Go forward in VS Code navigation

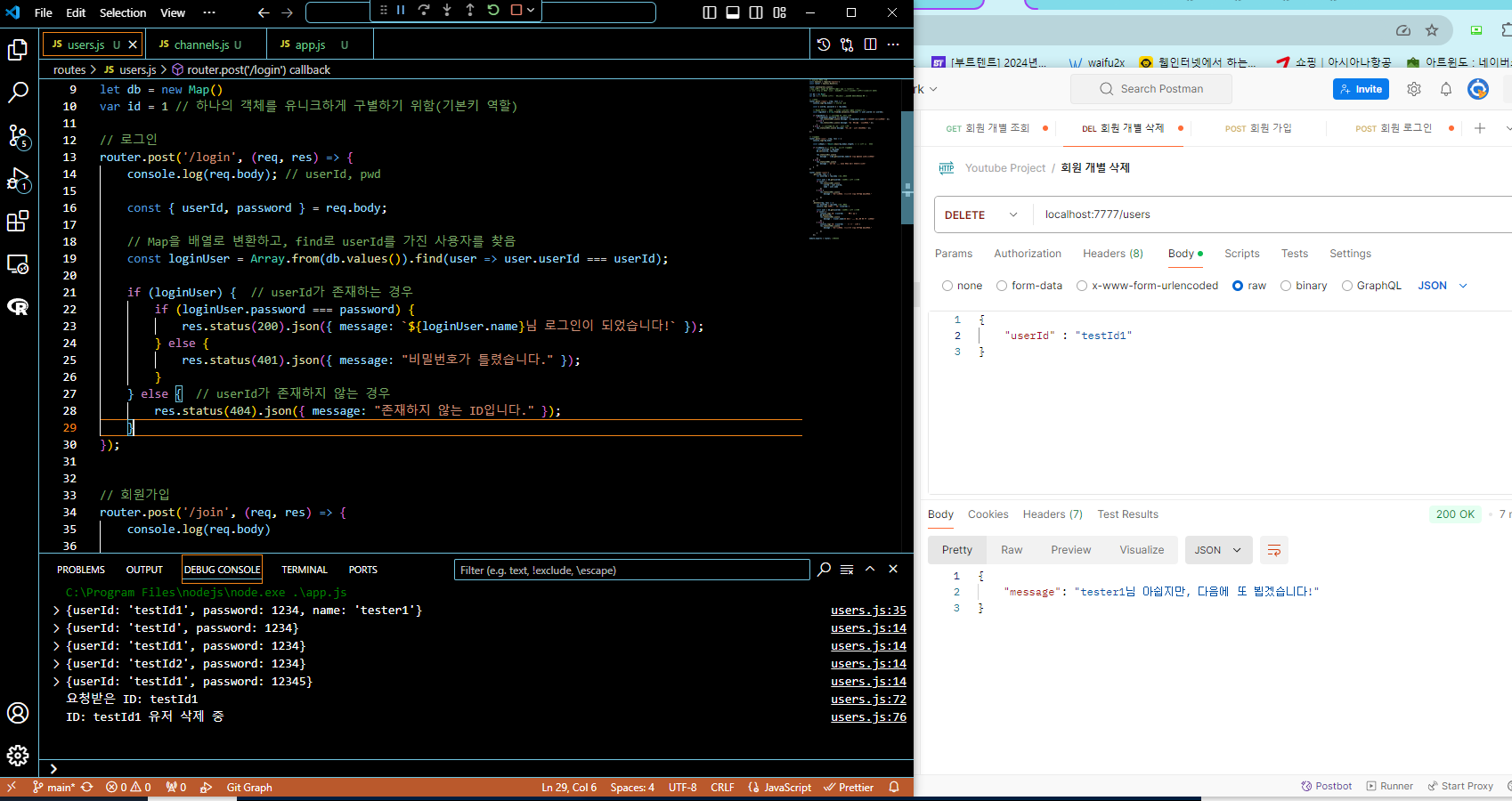287,12
